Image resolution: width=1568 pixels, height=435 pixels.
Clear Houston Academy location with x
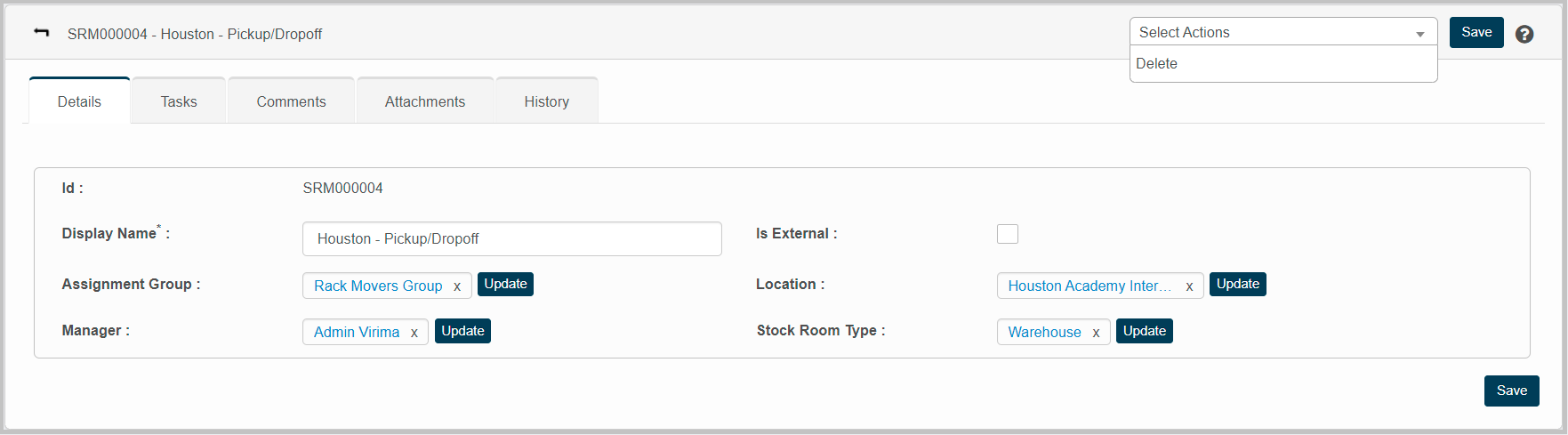click(x=1189, y=286)
